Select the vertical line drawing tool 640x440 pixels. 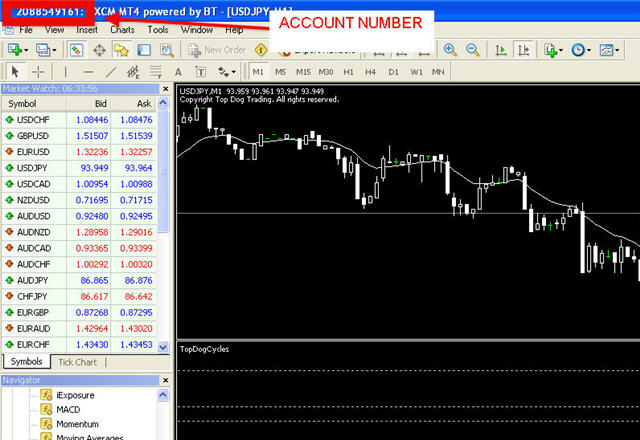[x=65, y=72]
